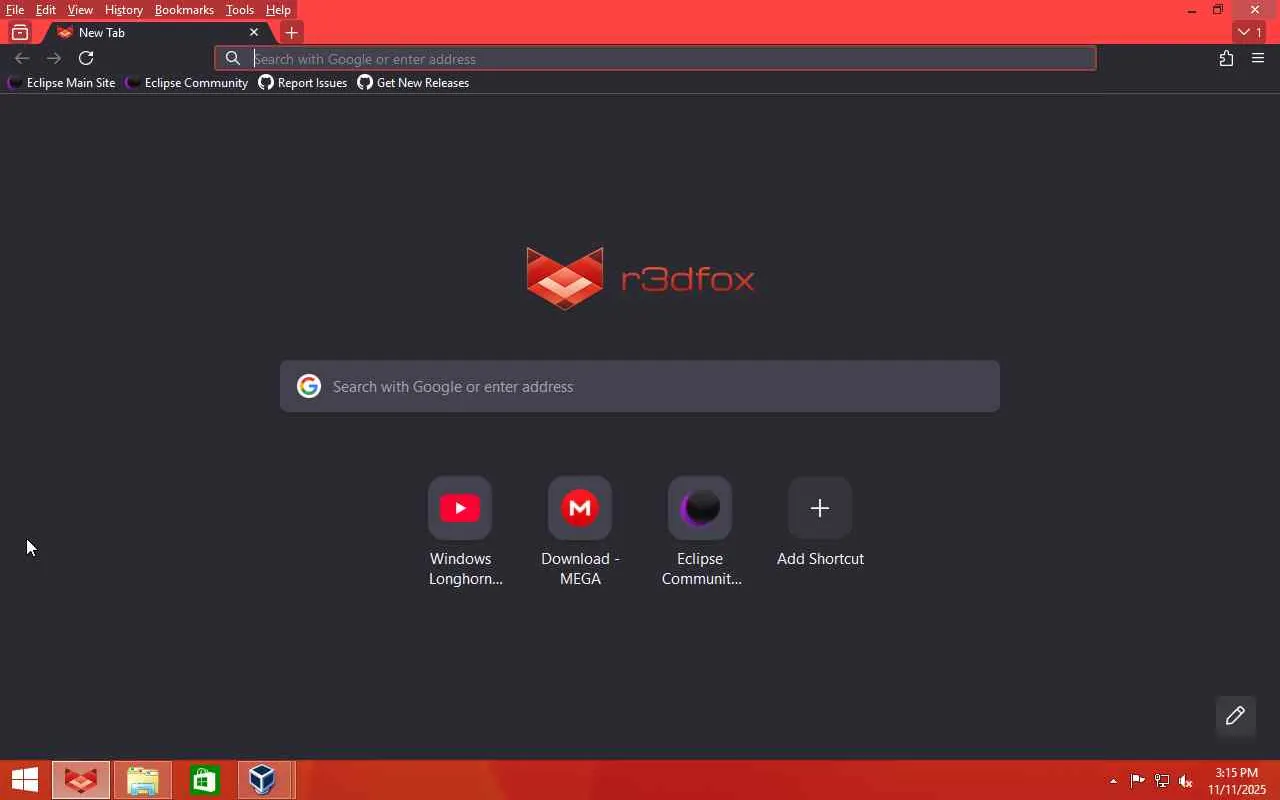Reload the current page
This screenshot has height=800, width=1280.
tap(86, 58)
